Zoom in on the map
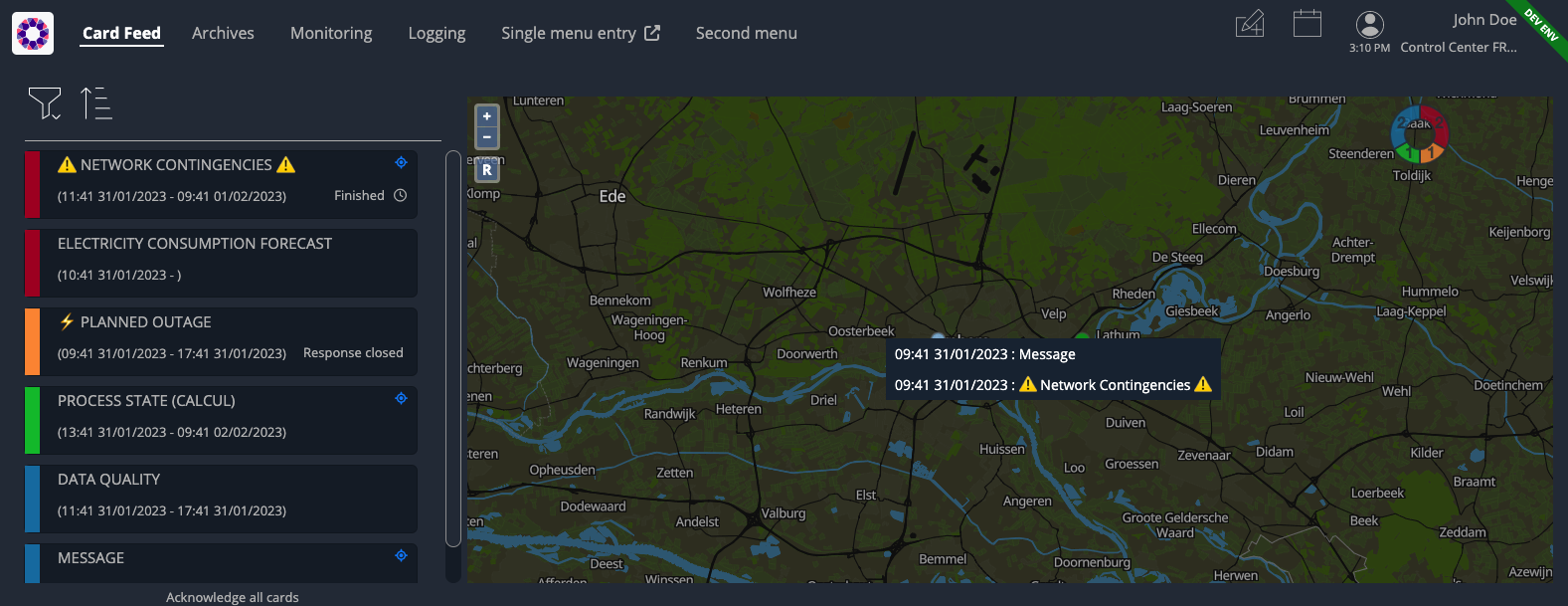 (x=487, y=116)
